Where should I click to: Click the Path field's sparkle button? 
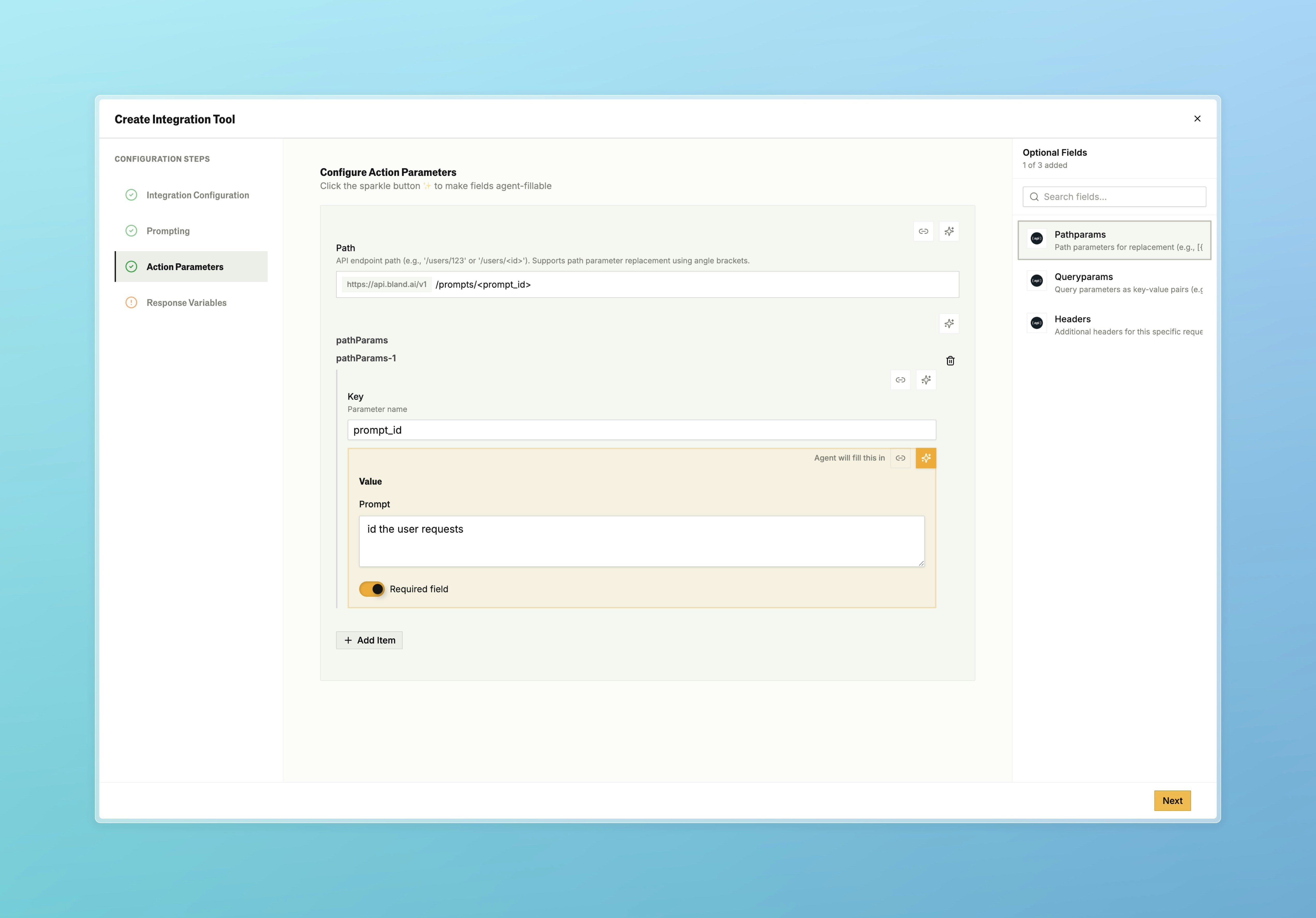pyautogui.click(x=949, y=231)
